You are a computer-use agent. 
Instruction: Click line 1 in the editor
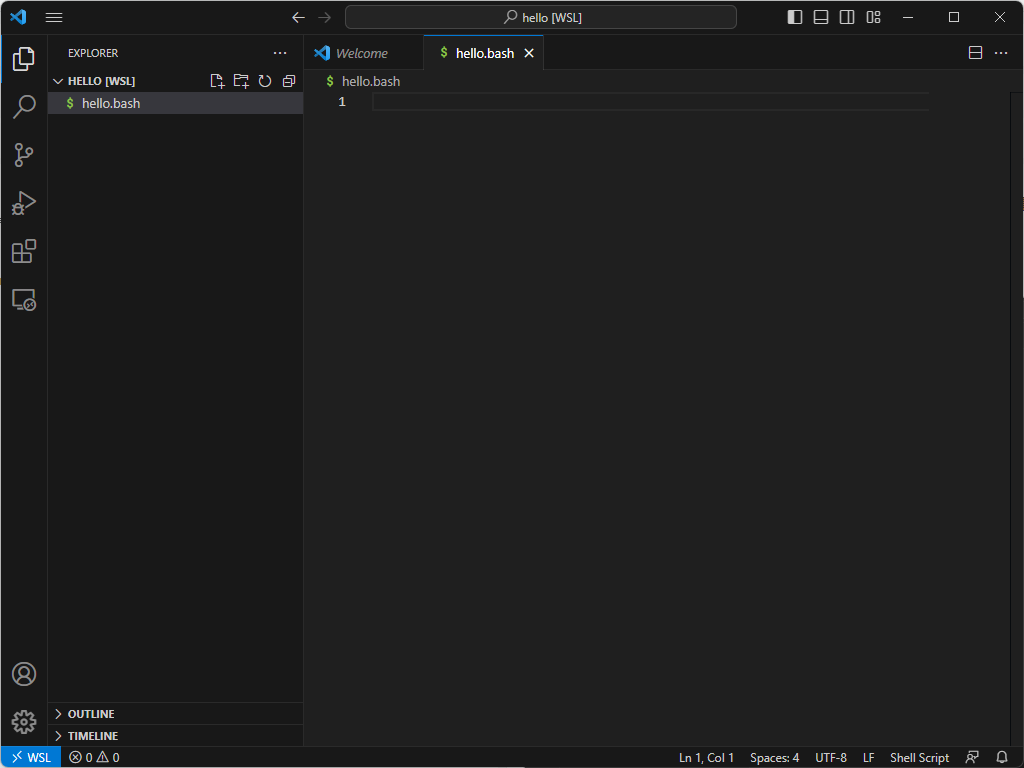coord(650,101)
